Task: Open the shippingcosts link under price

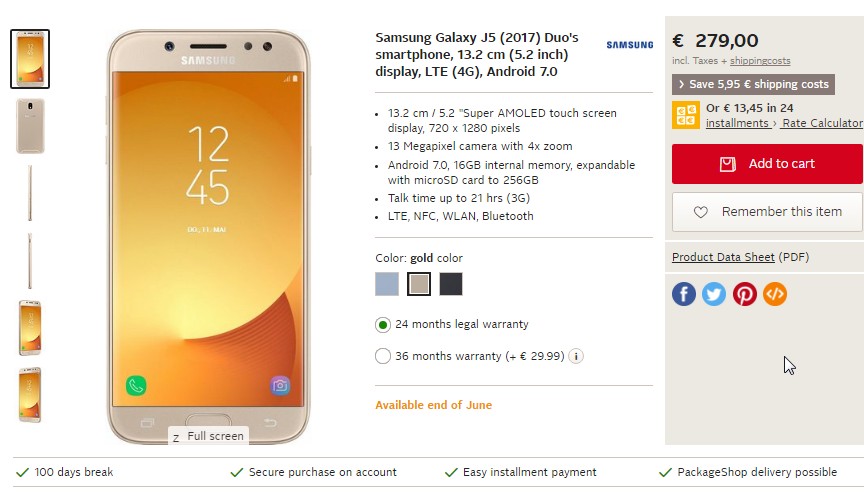Action: pos(760,61)
